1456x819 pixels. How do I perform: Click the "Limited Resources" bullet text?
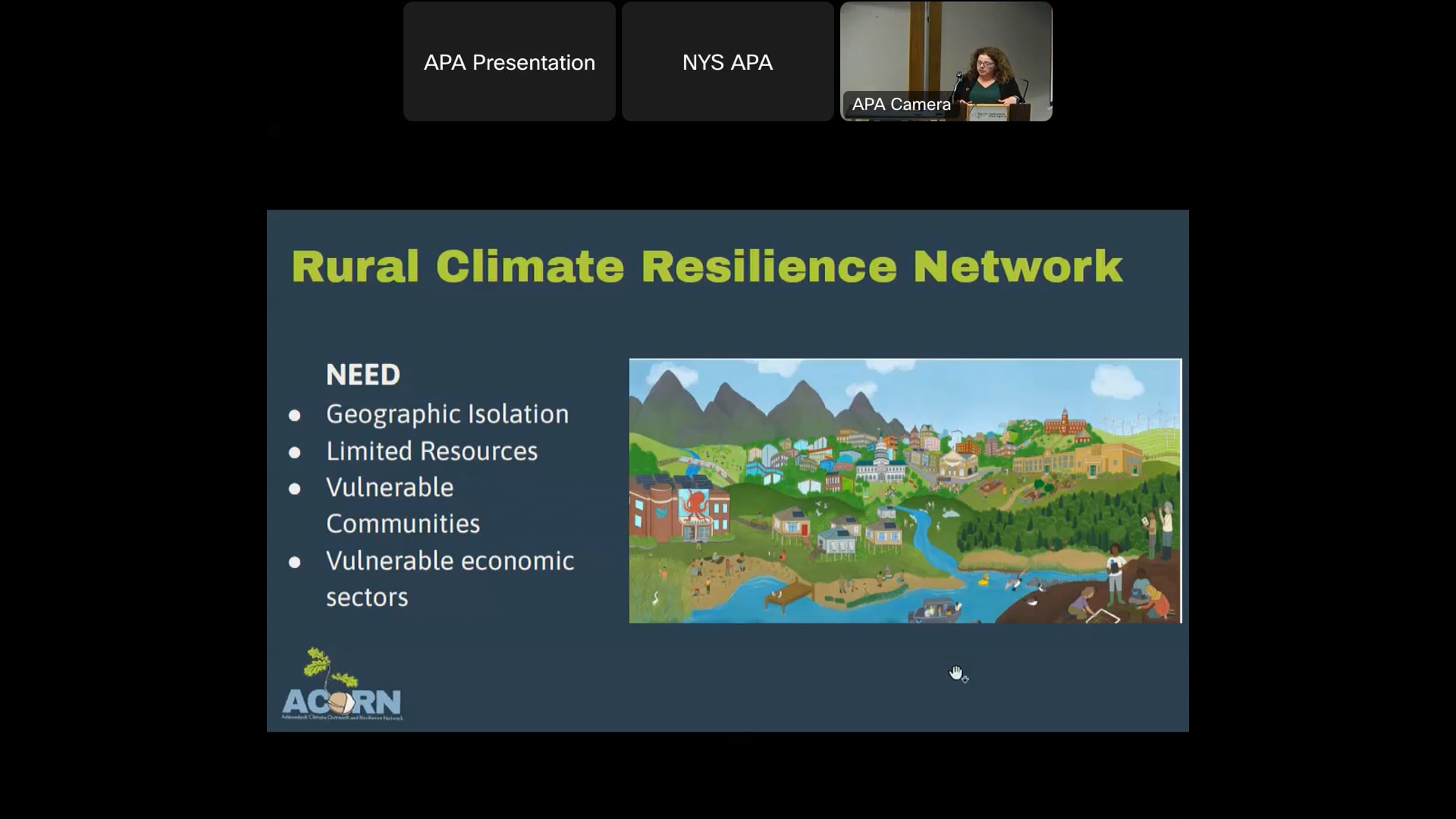tap(432, 451)
